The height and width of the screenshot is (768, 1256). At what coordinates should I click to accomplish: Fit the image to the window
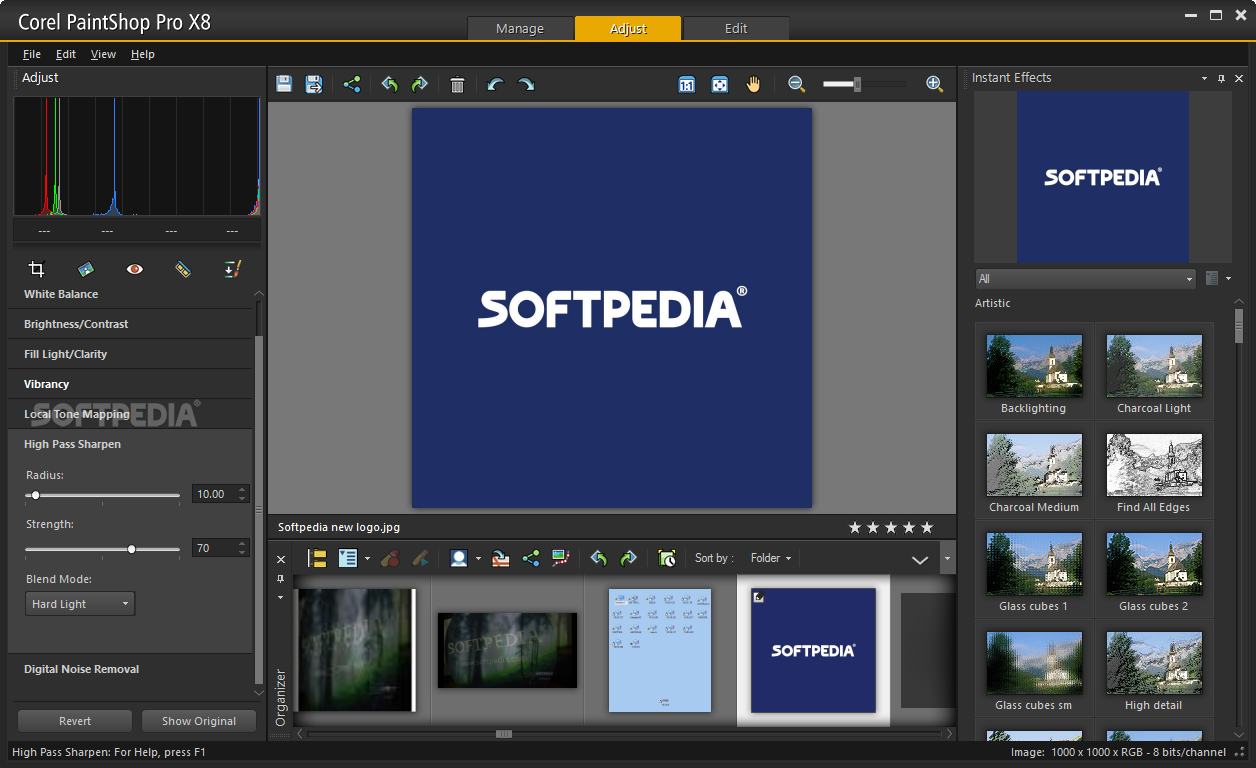(720, 85)
